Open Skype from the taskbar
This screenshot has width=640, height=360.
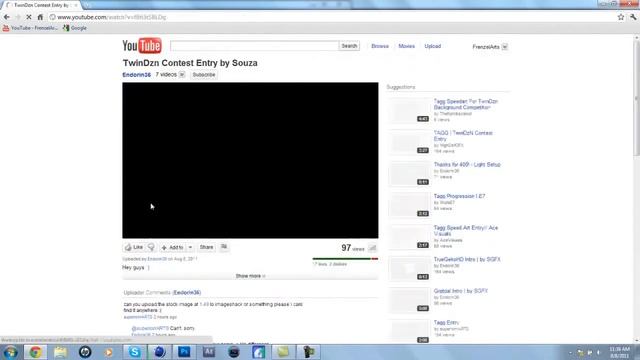pyautogui.click(x=135, y=352)
